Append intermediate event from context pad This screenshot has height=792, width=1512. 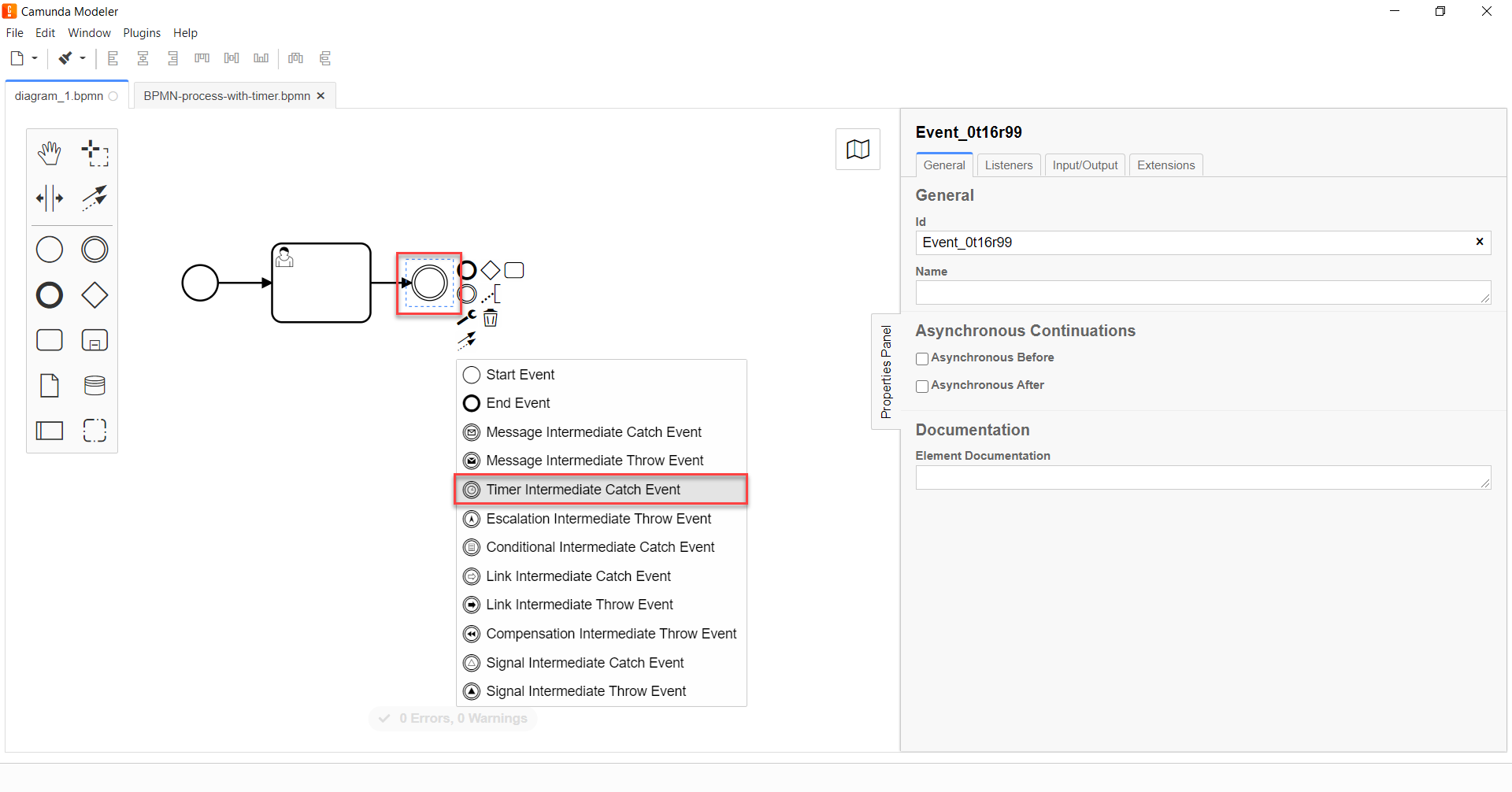467,294
